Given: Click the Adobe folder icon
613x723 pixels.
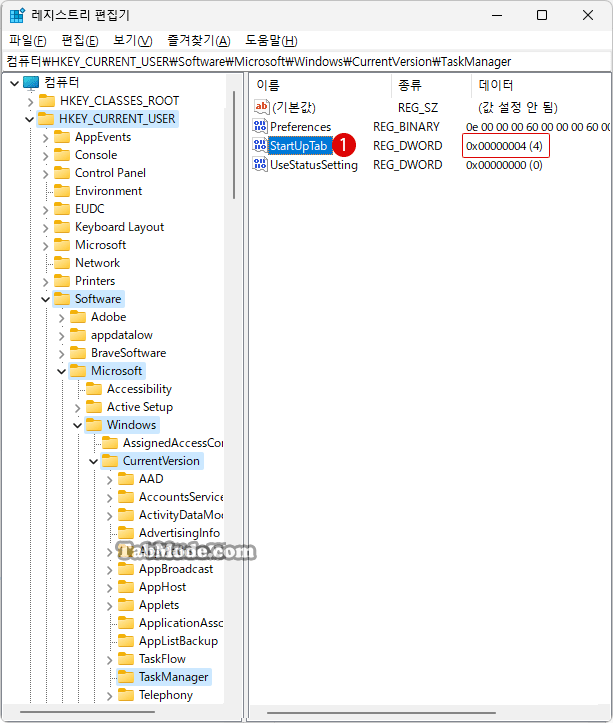Looking at the screenshot, I should click(78, 317).
